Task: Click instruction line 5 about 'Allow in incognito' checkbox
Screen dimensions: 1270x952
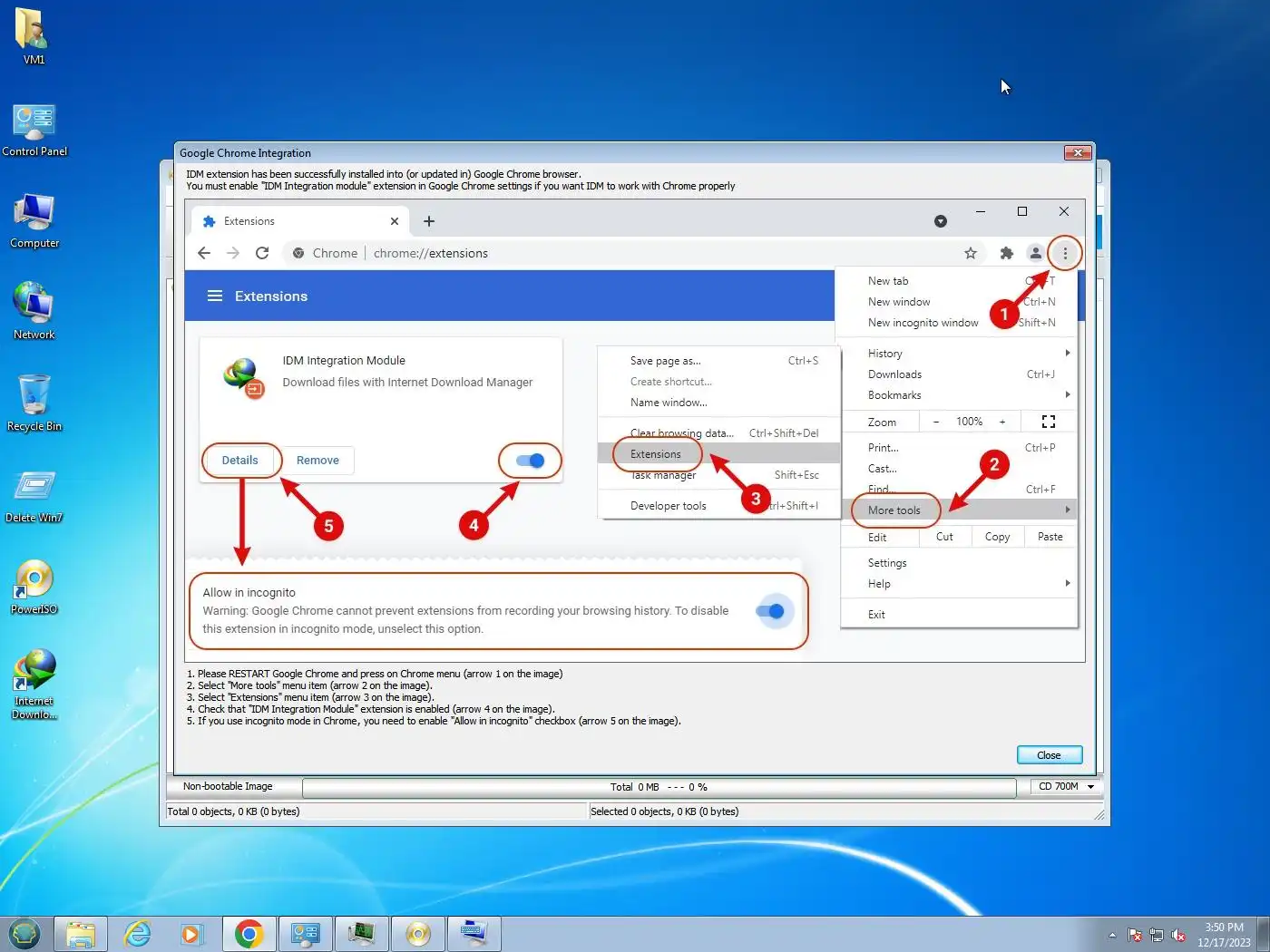Action: [x=434, y=721]
